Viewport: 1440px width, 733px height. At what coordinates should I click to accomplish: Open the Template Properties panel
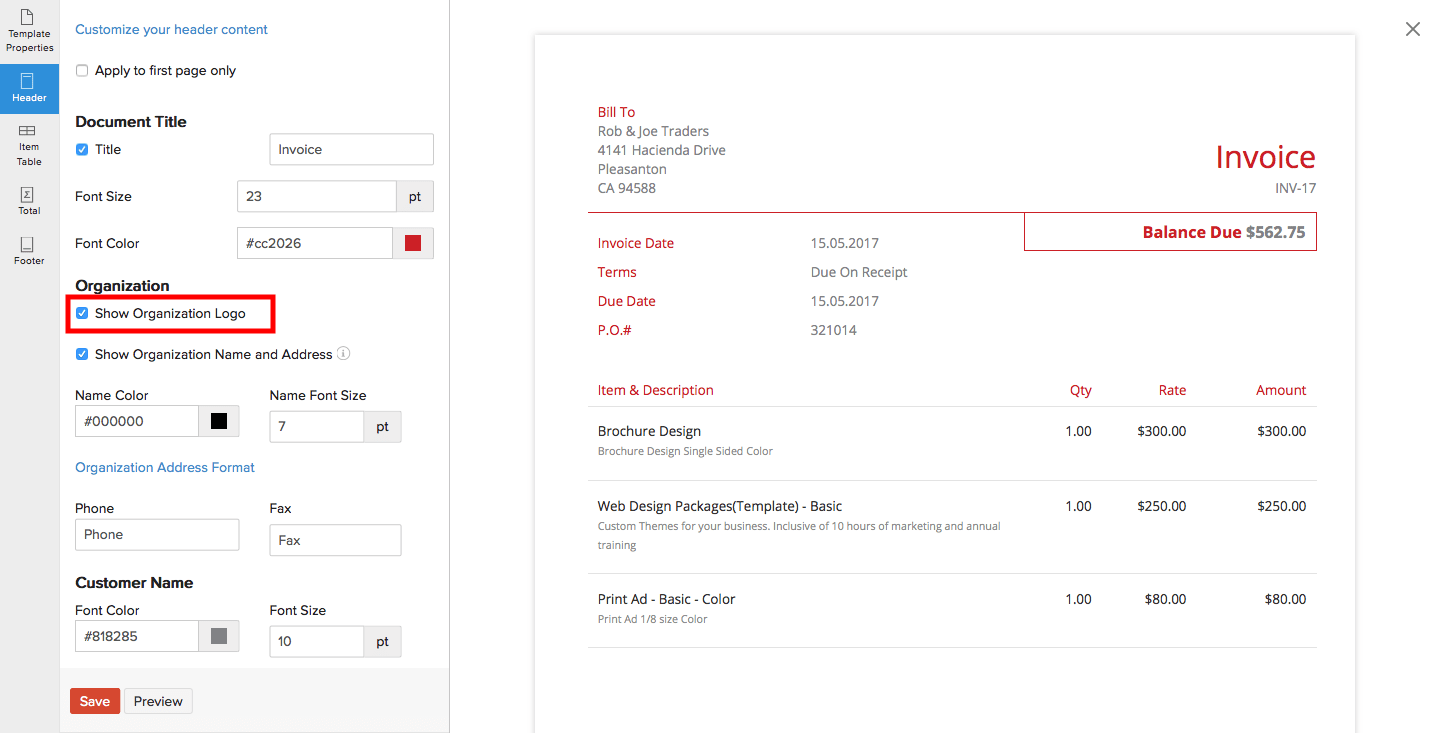(29, 30)
